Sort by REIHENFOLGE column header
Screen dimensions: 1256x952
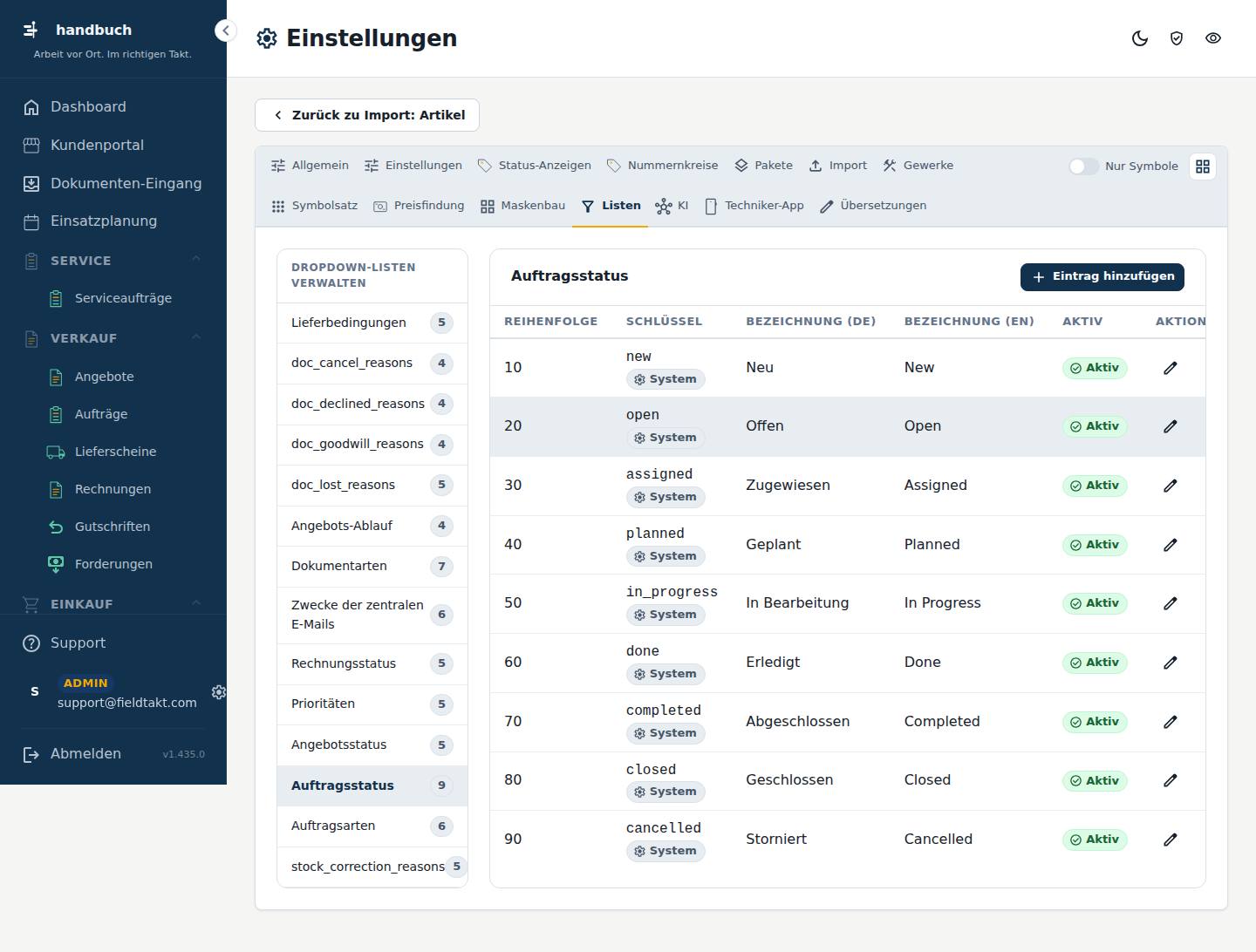(x=550, y=322)
